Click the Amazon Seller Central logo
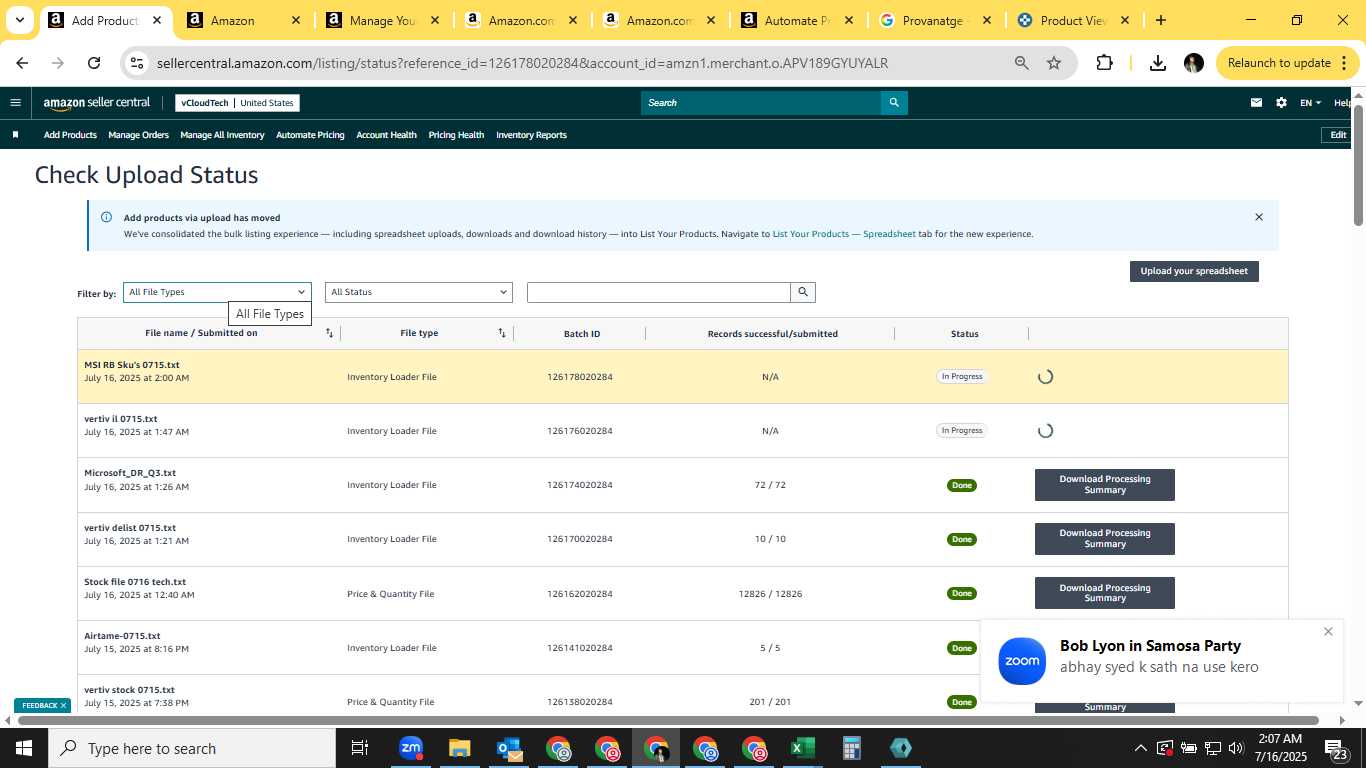The image size is (1366, 768). 96,102
